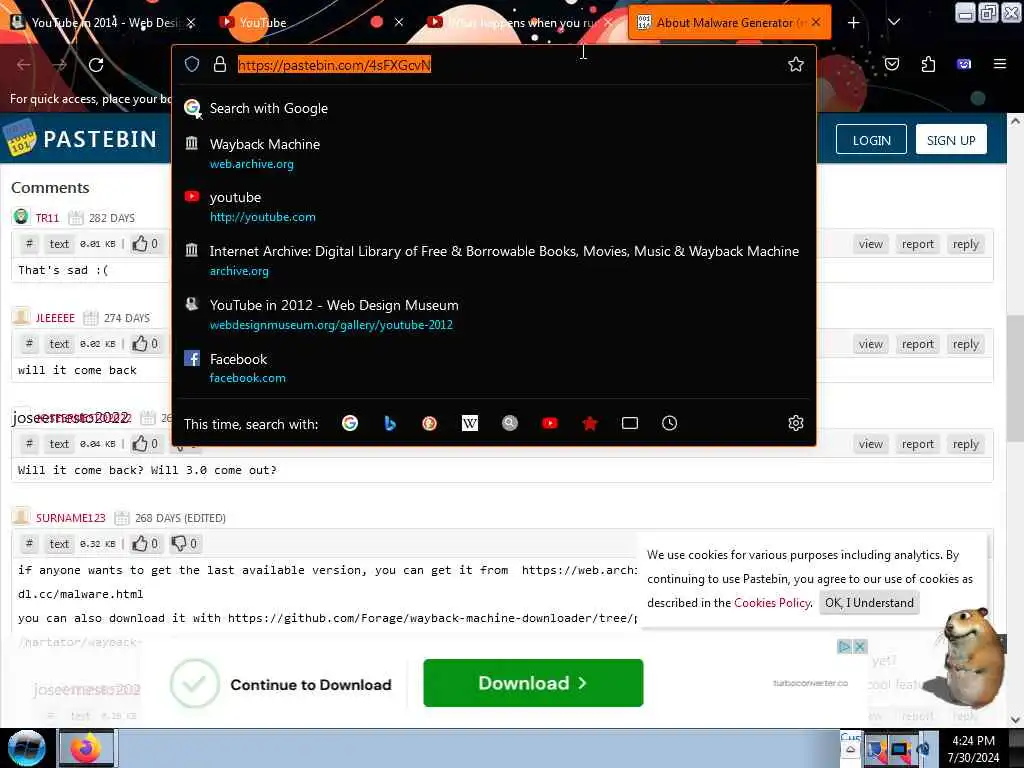Expand the list all tabs chevron
1024x768 pixels.
(894, 23)
